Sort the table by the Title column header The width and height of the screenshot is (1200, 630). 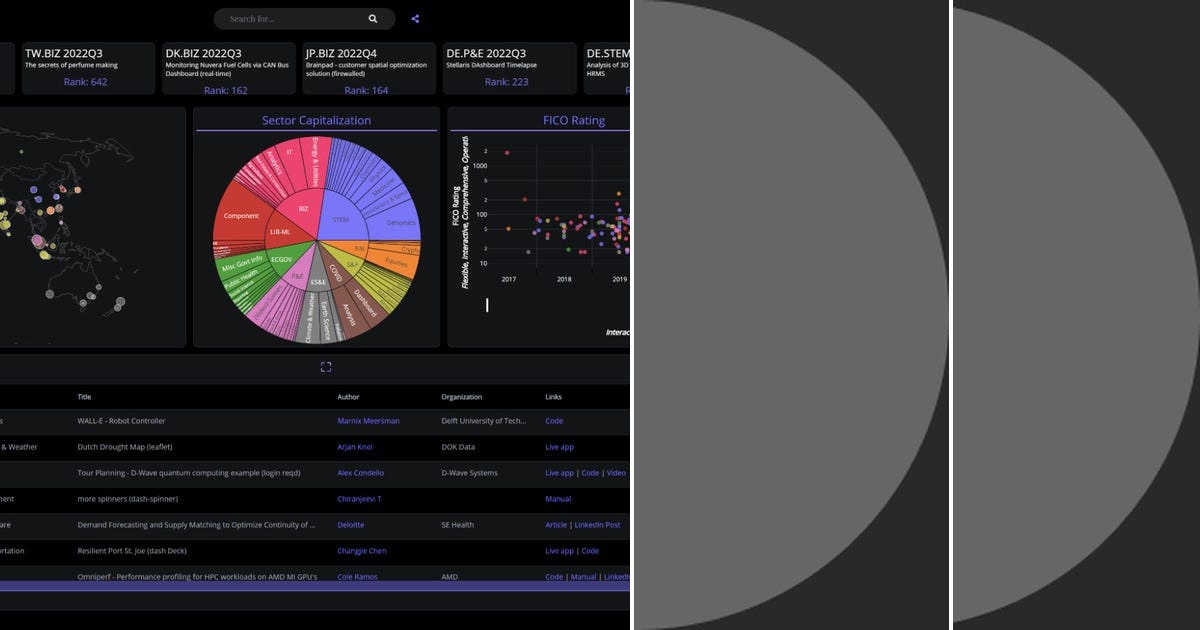point(84,396)
